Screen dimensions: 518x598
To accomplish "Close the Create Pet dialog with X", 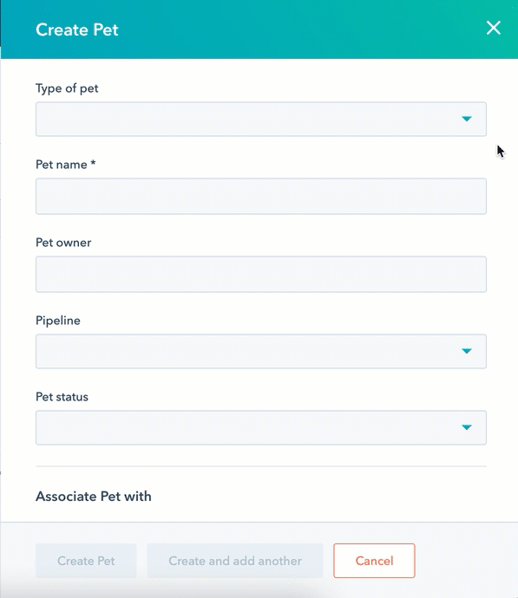I will 493,28.
